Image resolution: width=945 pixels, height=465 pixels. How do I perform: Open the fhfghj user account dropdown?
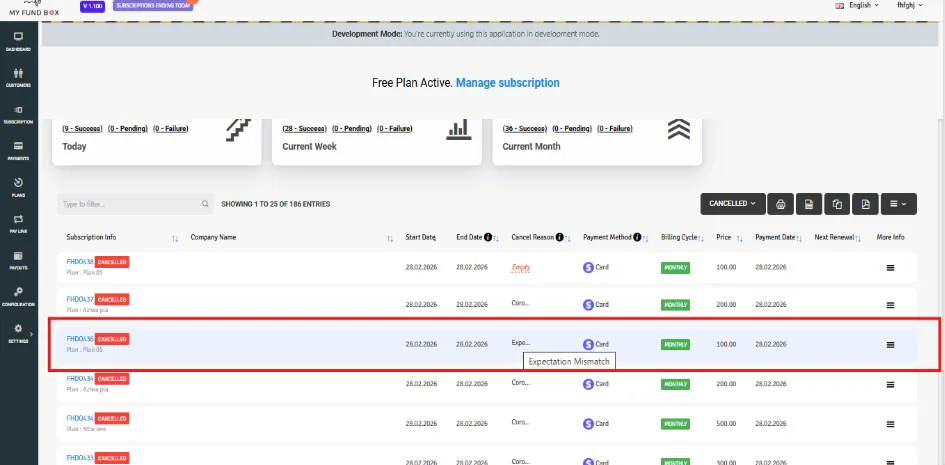pos(909,5)
